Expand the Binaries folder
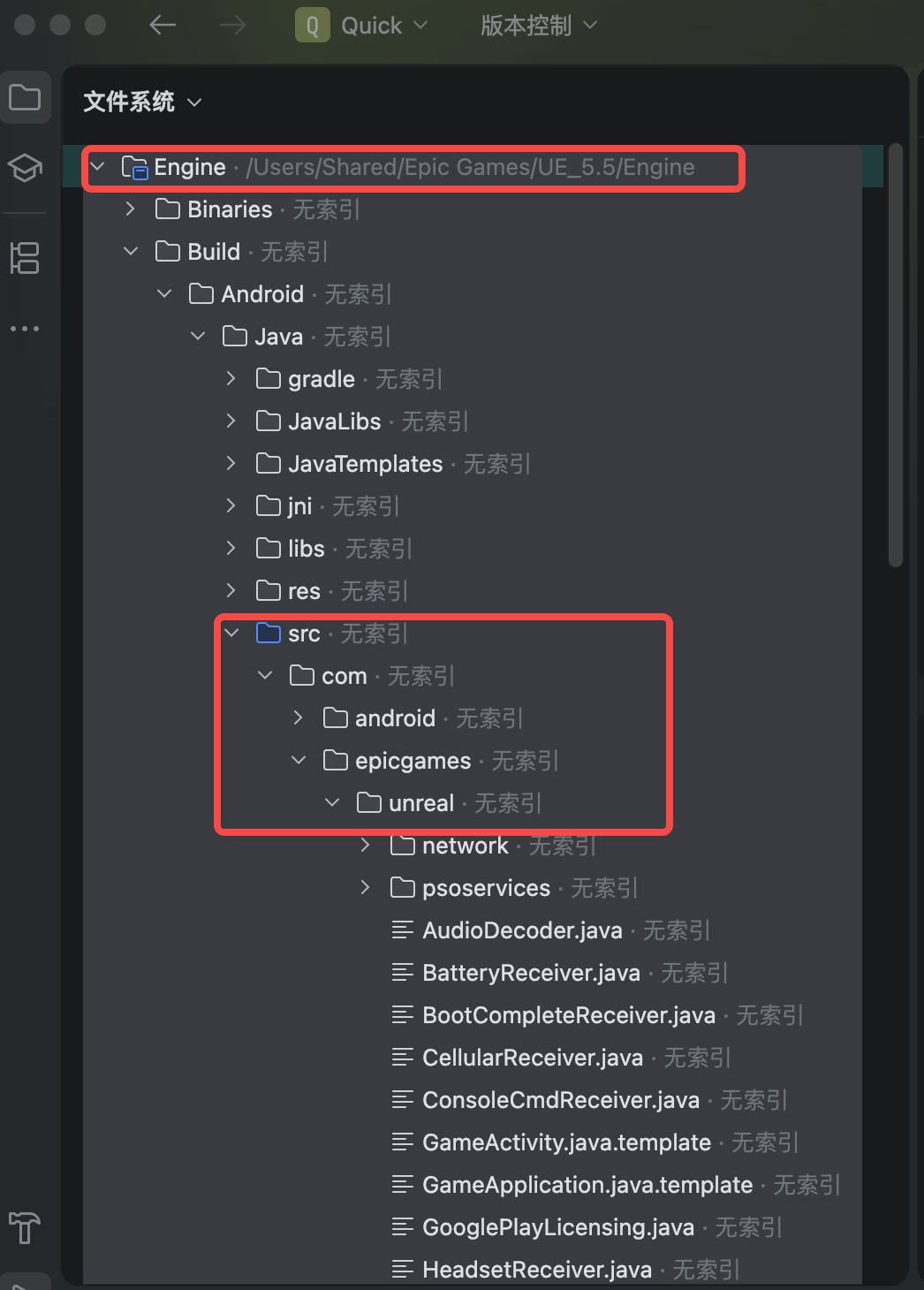924x1290 pixels. click(131, 209)
